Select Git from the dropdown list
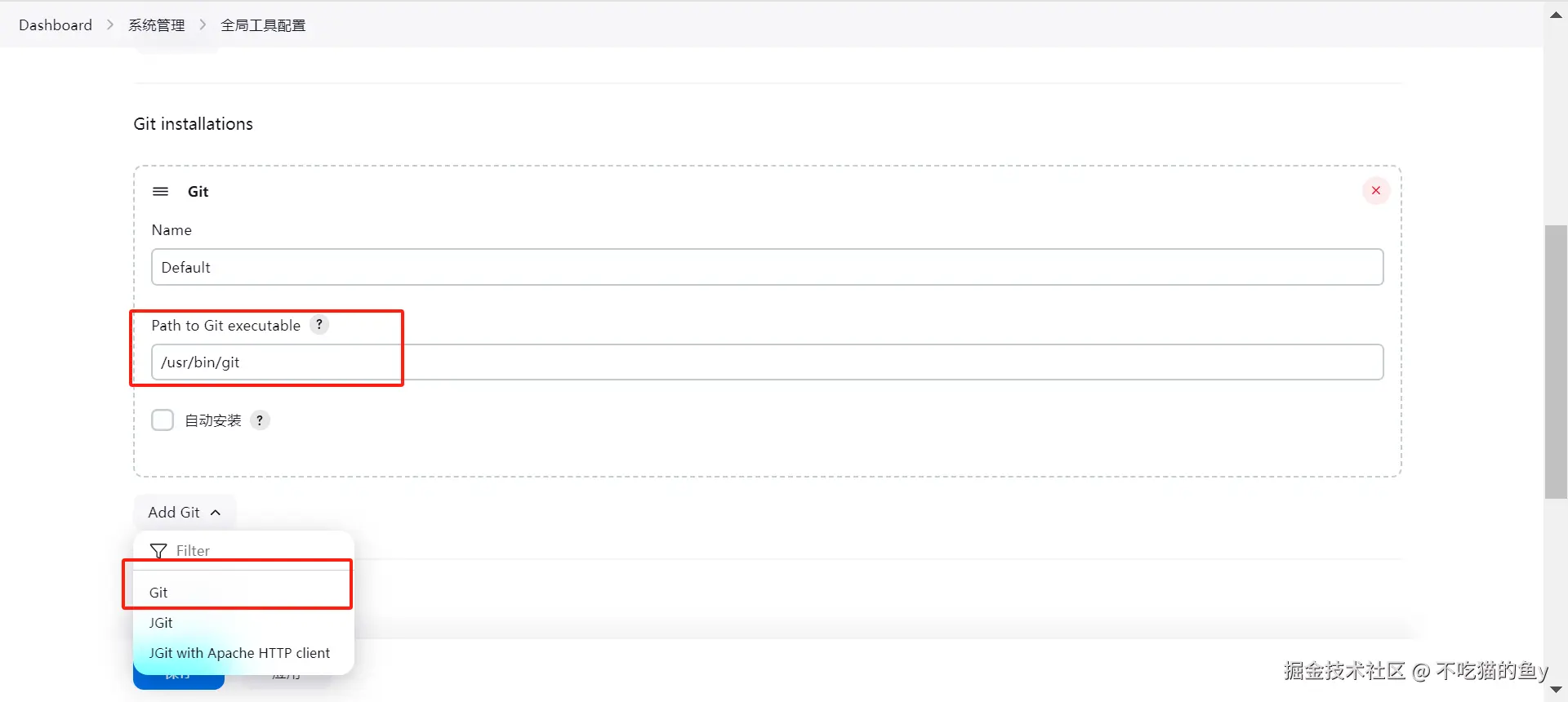Viewport: 1568px width, 702px height. (x=158, y=593)
